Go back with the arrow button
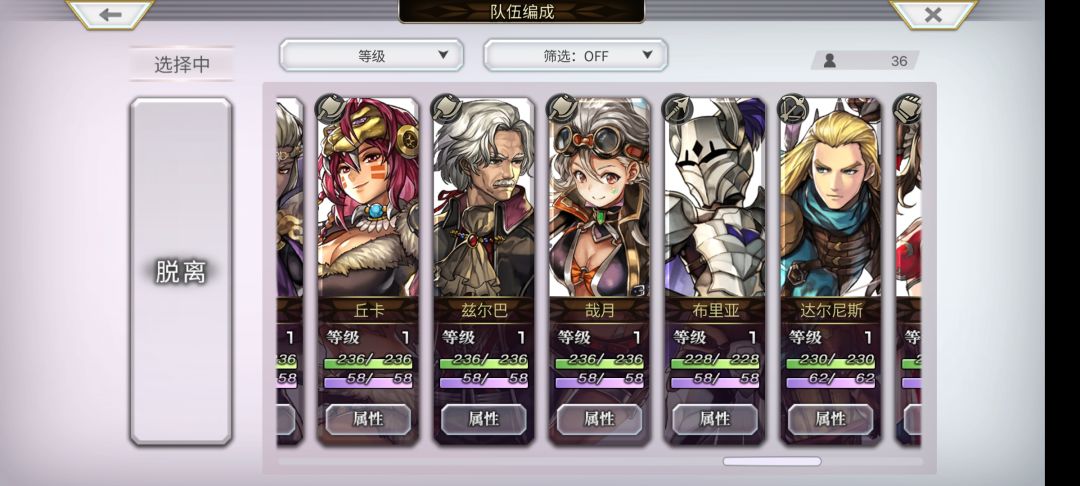The height and width of the screenshot is (486, 1080). pyautogui.click(x=110, y=14)
